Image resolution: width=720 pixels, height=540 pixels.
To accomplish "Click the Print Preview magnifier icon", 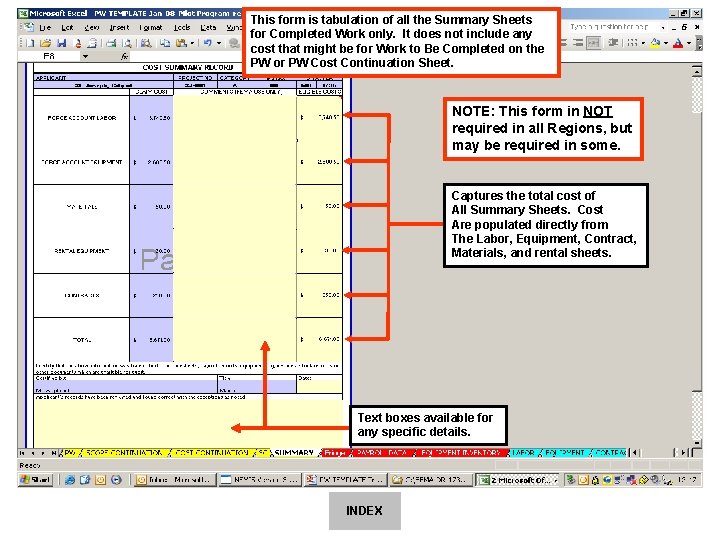I will coord(127,43).
